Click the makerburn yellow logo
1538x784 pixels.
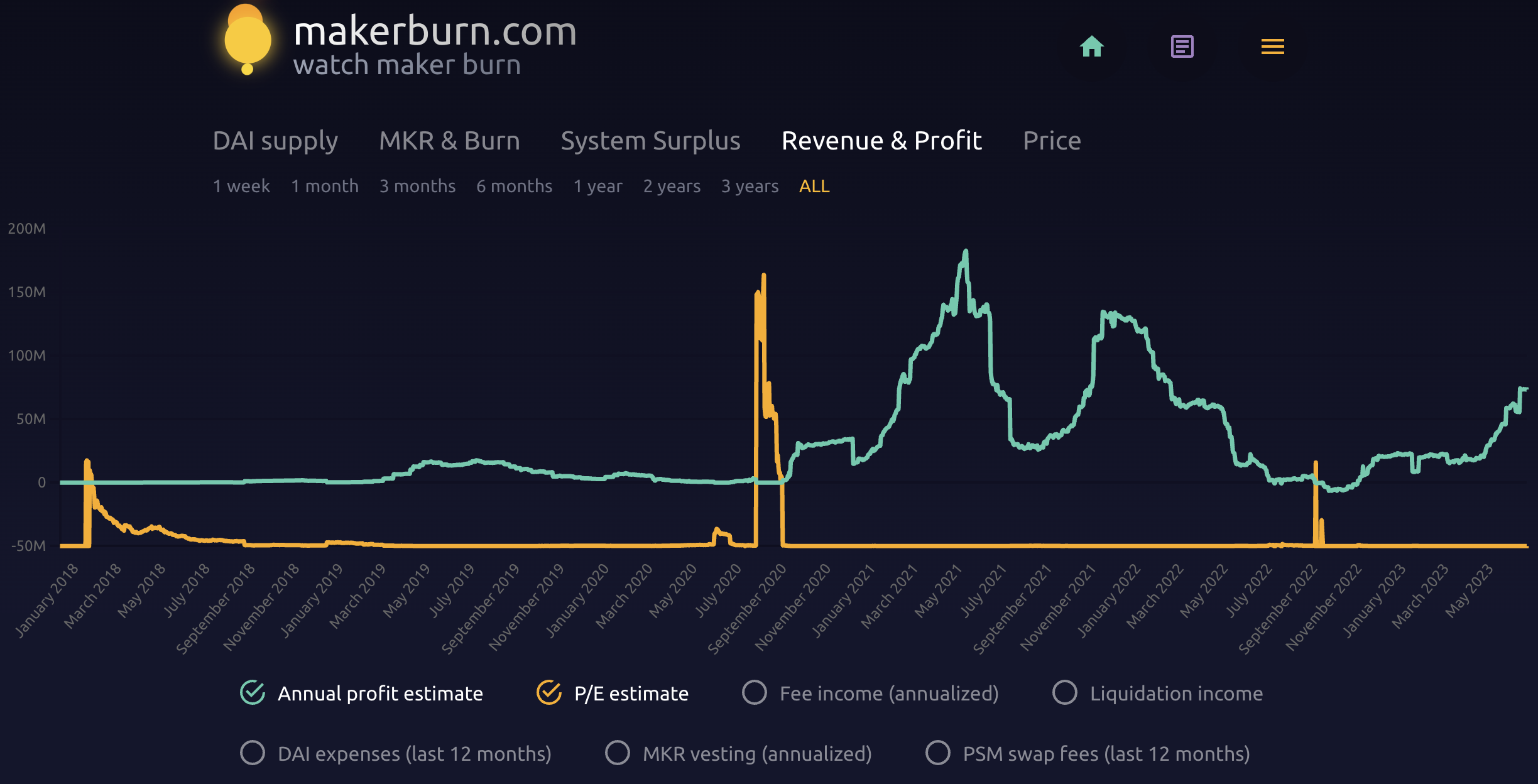248,39
